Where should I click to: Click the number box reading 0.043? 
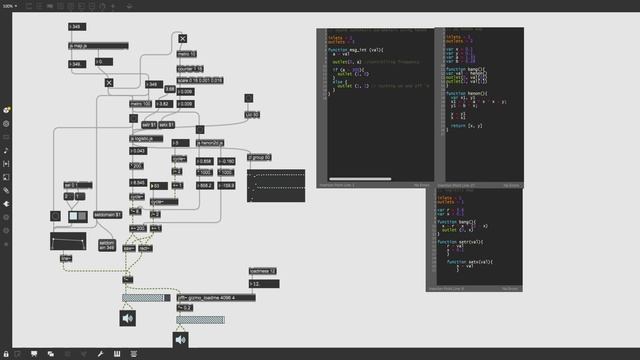138,151
